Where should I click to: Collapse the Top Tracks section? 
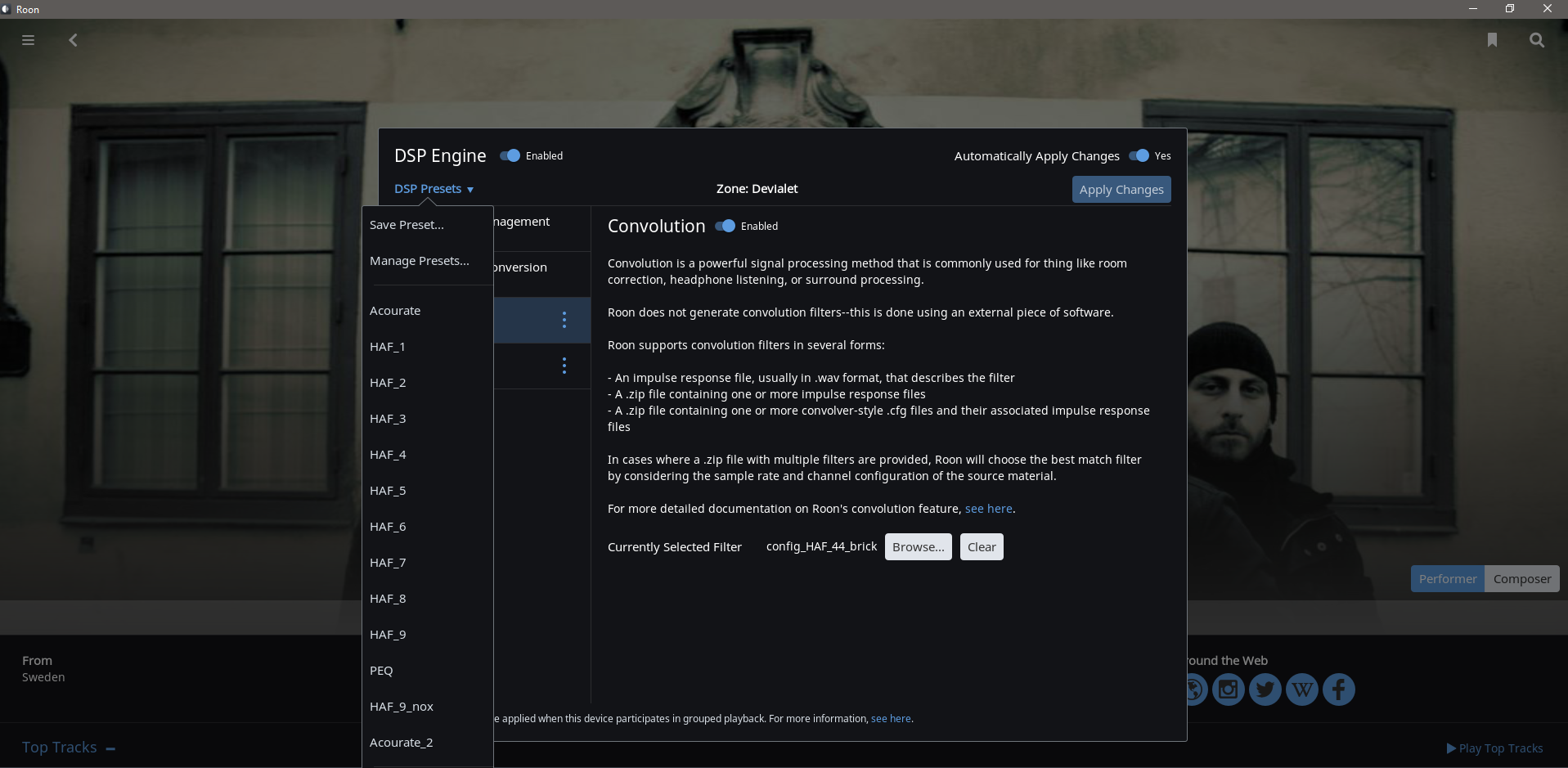tap(110, 748)
